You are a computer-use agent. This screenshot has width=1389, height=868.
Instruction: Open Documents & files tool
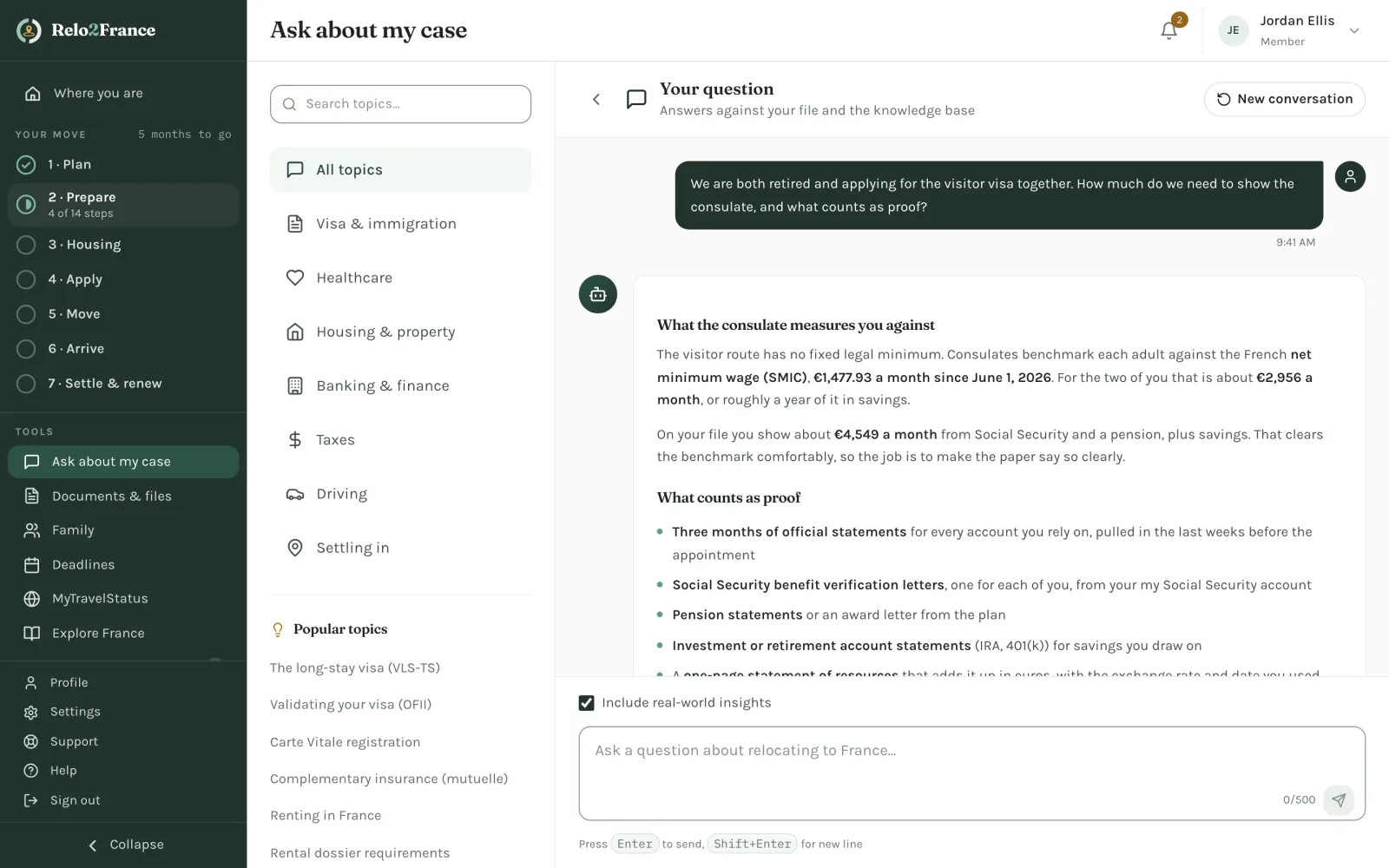point(123,496)
